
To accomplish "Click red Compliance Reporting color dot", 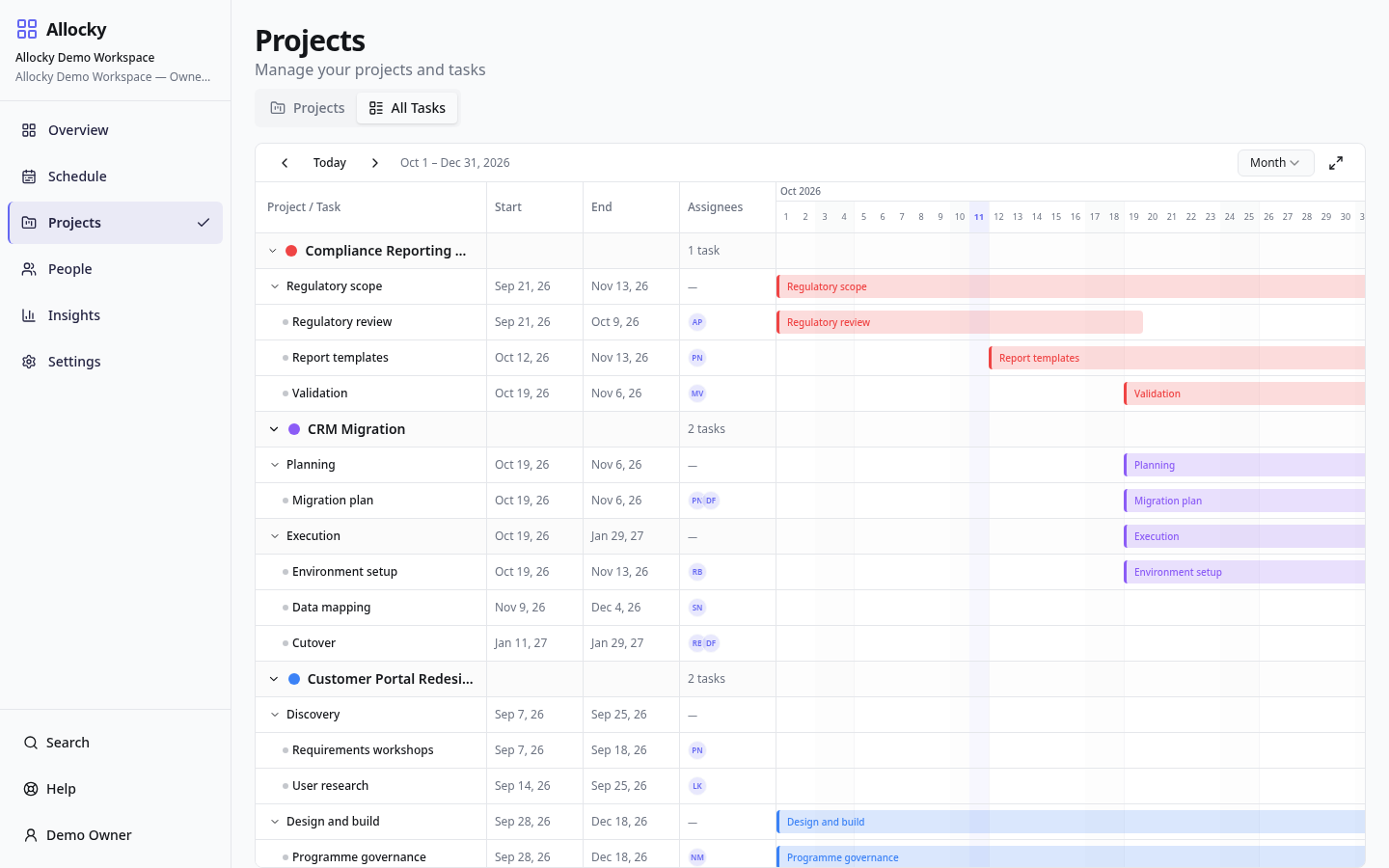I will point(291,251).
